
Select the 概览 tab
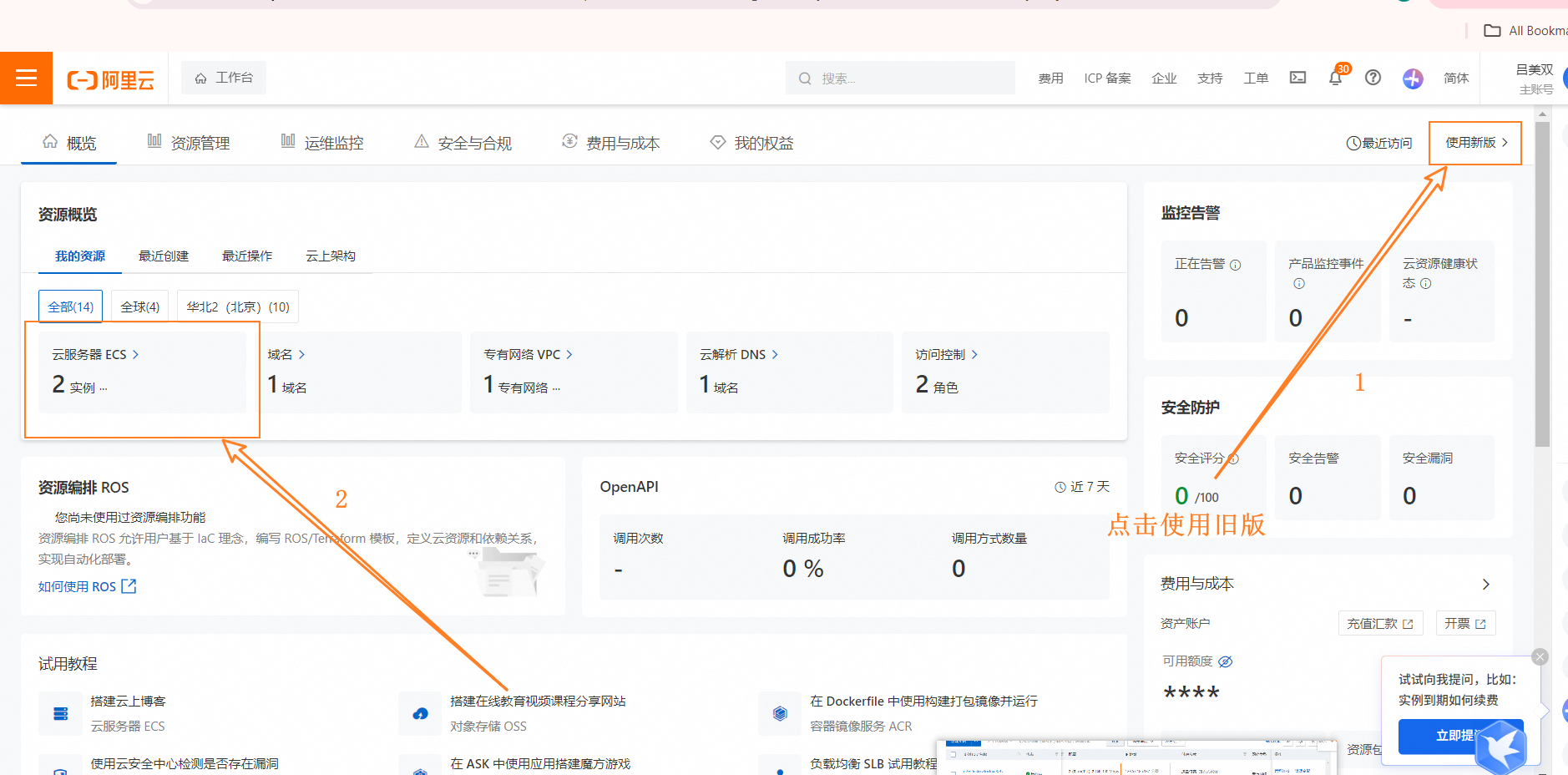point(69,143)
